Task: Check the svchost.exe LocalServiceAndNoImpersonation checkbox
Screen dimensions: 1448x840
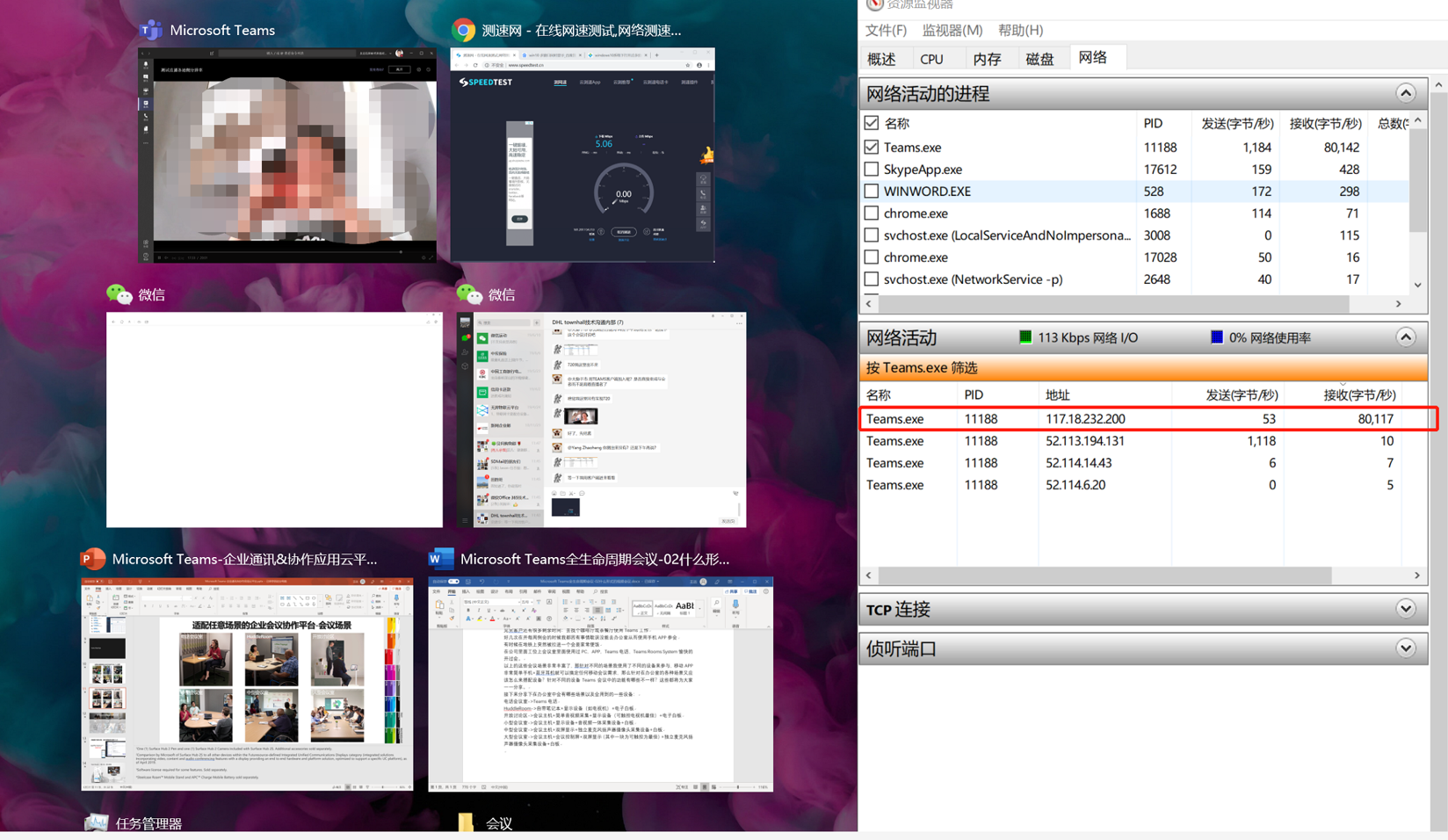Action: 871,235
